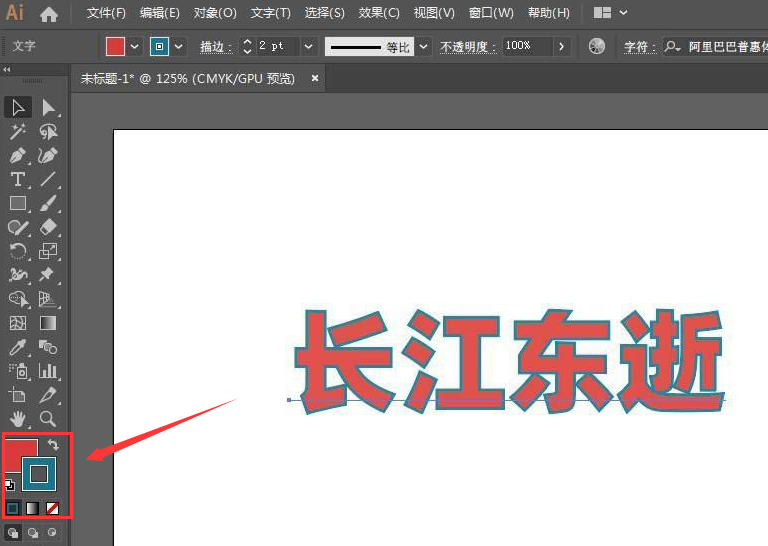Select the Eyedropper tool
The height and width of the screenshot is (546, 768).
[x=18, y=347]
